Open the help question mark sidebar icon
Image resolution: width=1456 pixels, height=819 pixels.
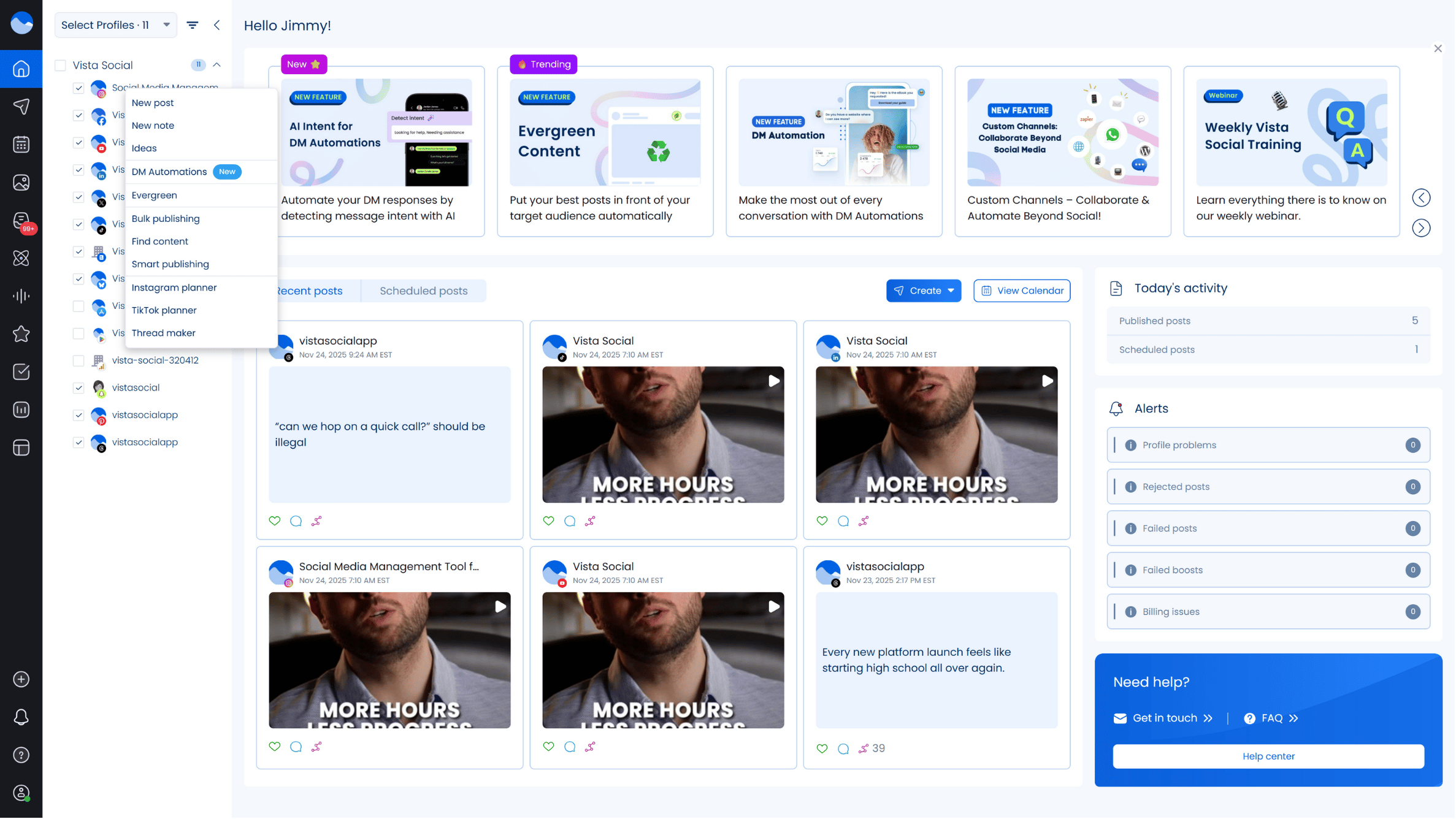pyautogui.click(x=21, y=755)
